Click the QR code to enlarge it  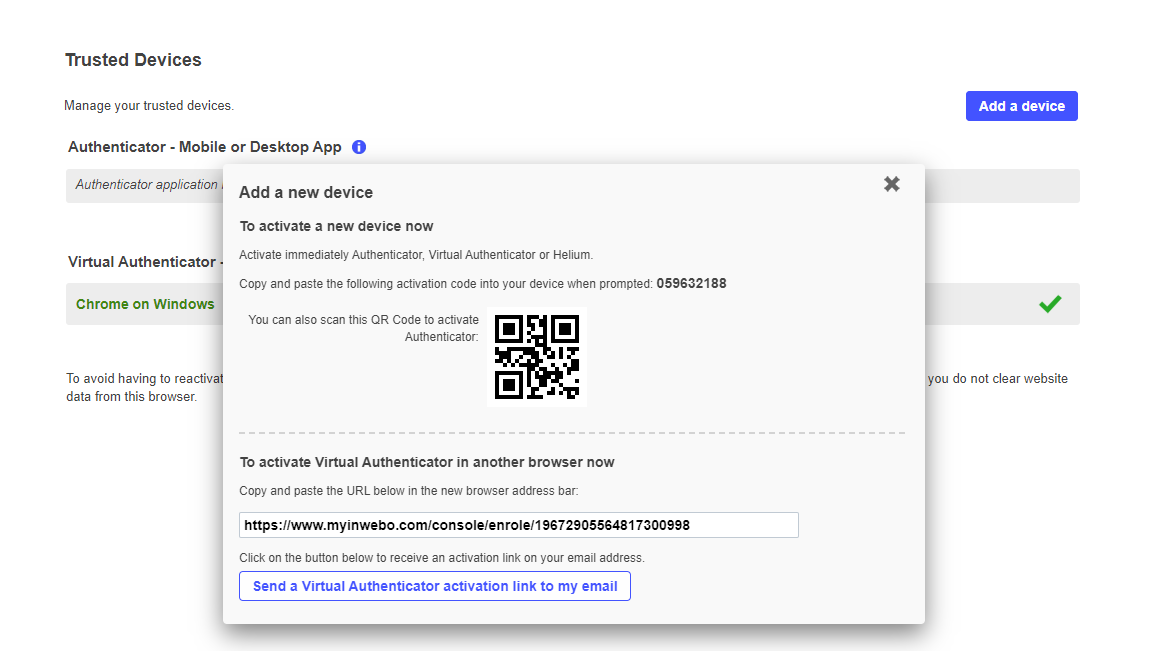(536, 356)
